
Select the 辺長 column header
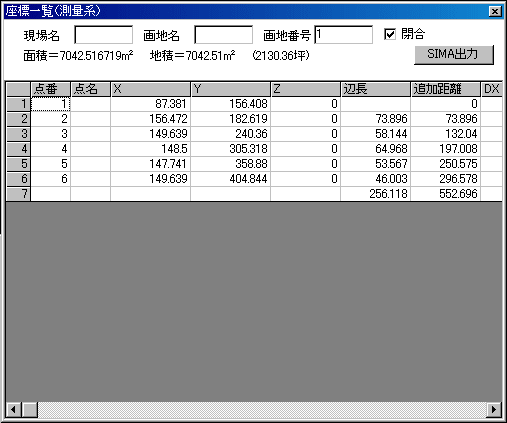pos(375,89)
